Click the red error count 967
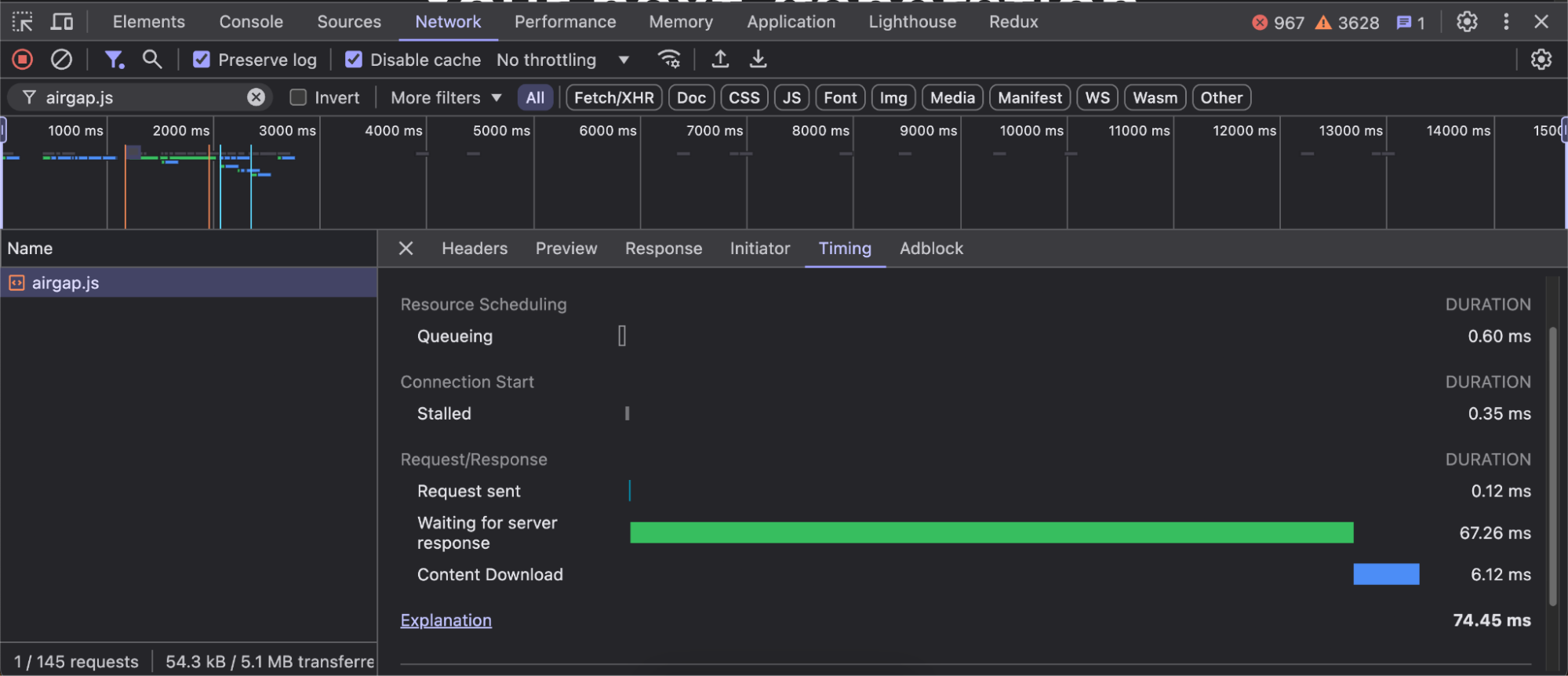The image size is (1568, 676). [x=1279, y=22]
